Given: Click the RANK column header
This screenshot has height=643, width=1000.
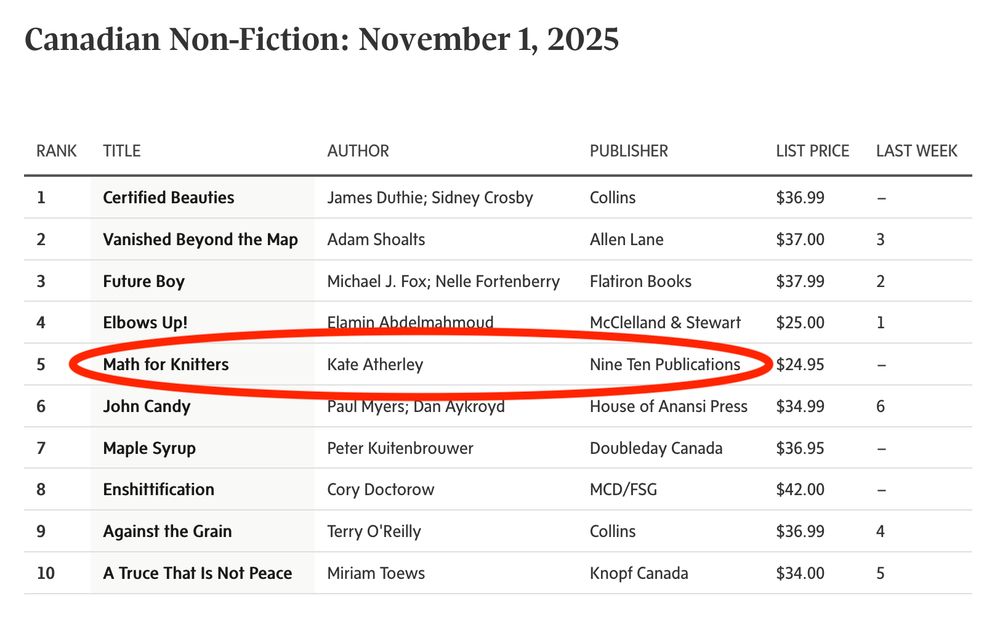Looking at the screenshot, I should (57, 151).
